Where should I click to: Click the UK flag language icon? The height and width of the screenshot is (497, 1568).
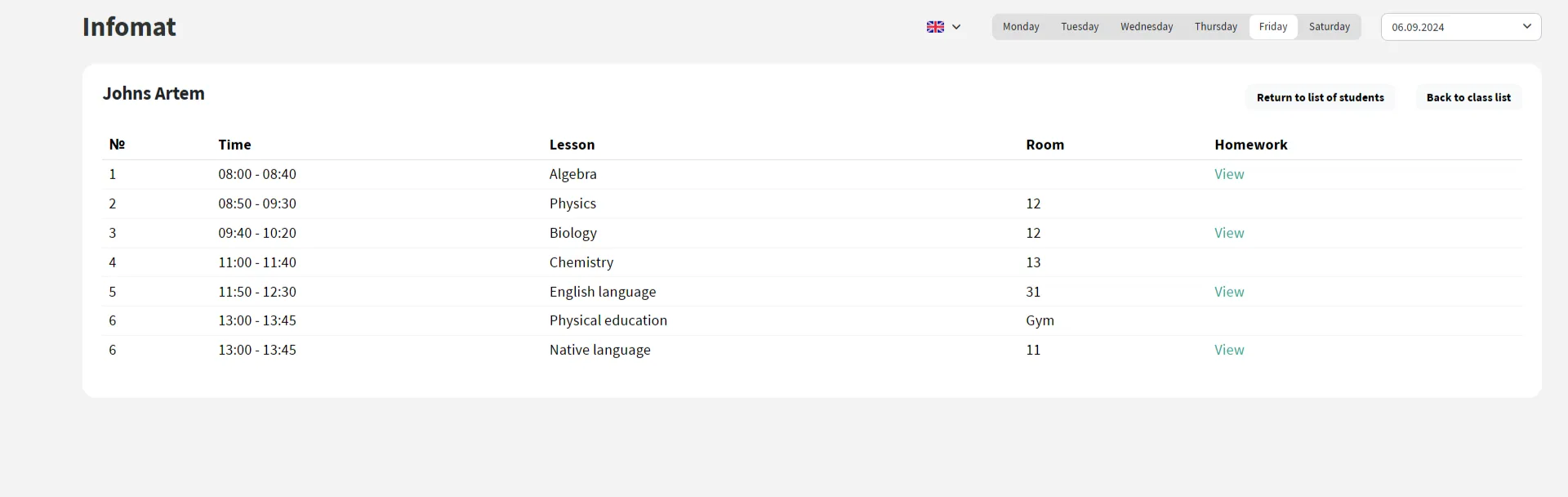(935, 27)
